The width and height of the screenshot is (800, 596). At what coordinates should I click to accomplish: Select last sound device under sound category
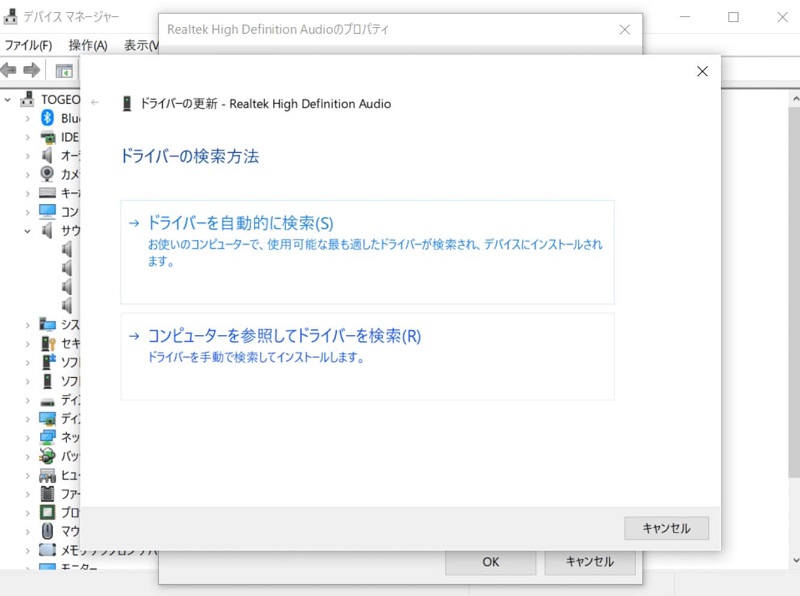(x=66, y=305)
